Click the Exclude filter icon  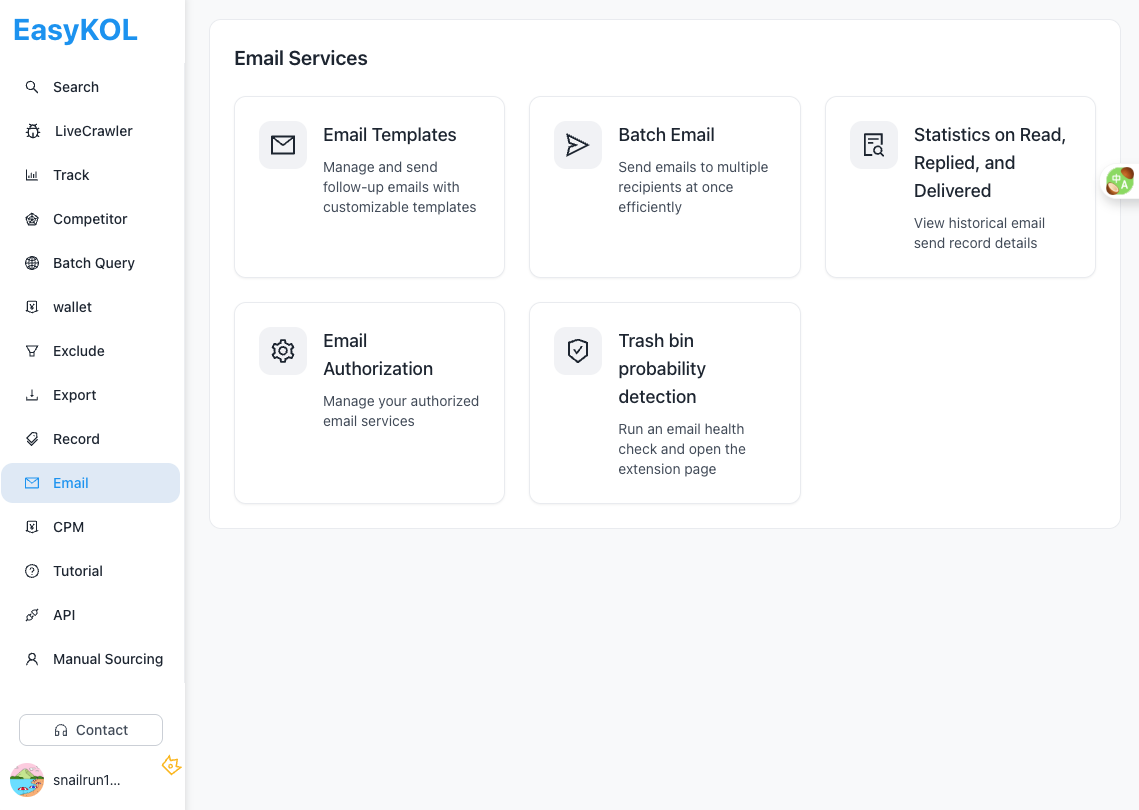click(x=31, y=351)
